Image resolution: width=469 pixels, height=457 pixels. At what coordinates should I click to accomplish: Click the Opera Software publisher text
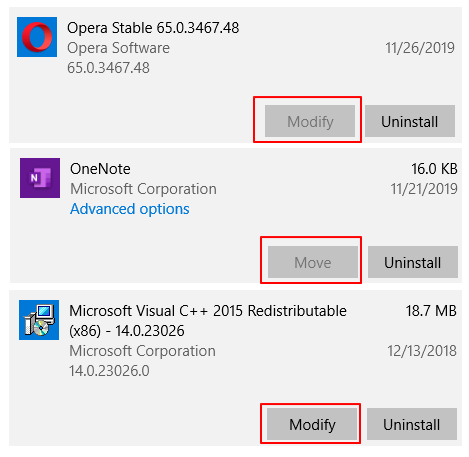tap(118, 48)
